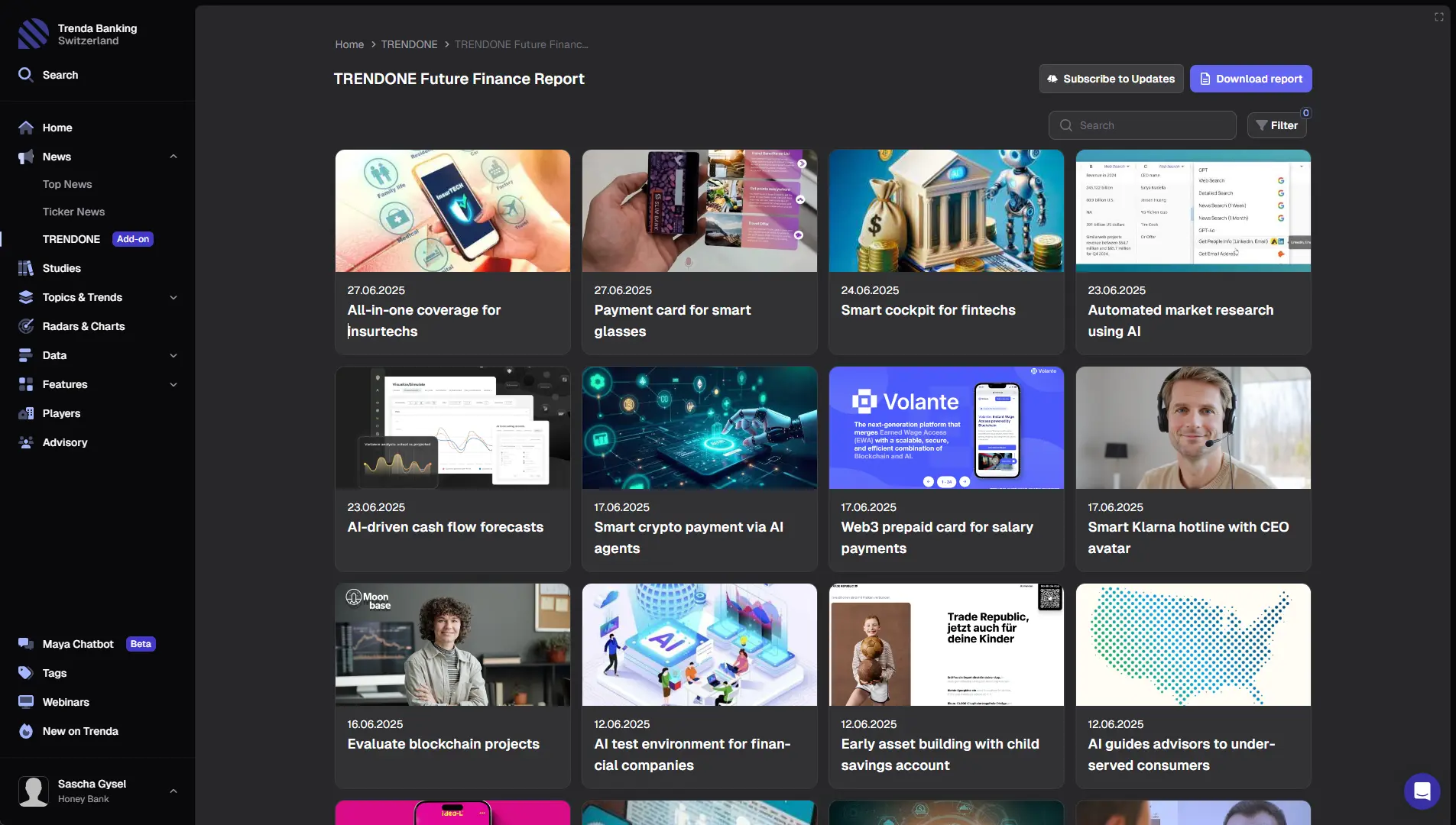This screenshot has height=825, width=1456.
Task: Expand the Data section chevron
Action: [x=173, y=355]
